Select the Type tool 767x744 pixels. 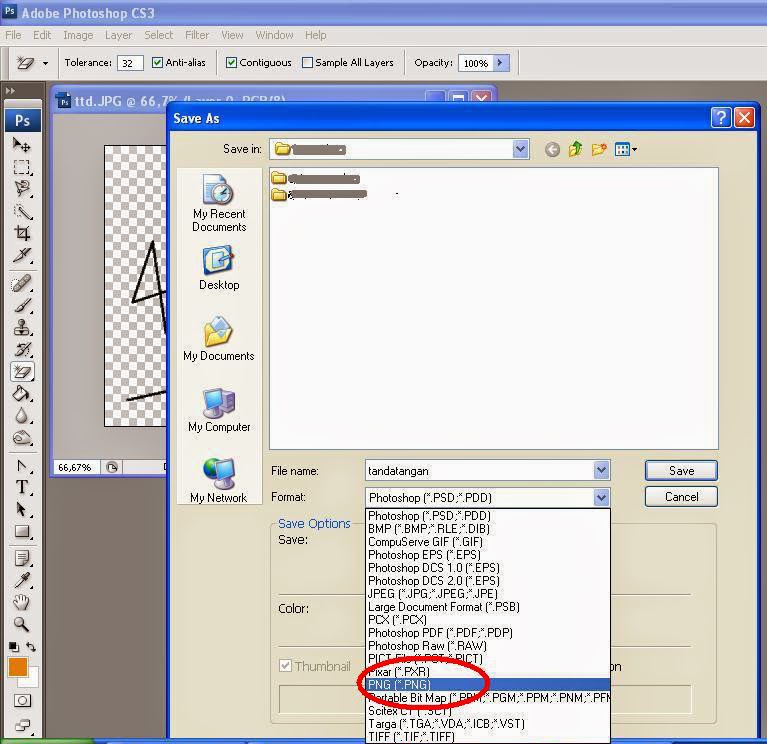click(22, 488)
